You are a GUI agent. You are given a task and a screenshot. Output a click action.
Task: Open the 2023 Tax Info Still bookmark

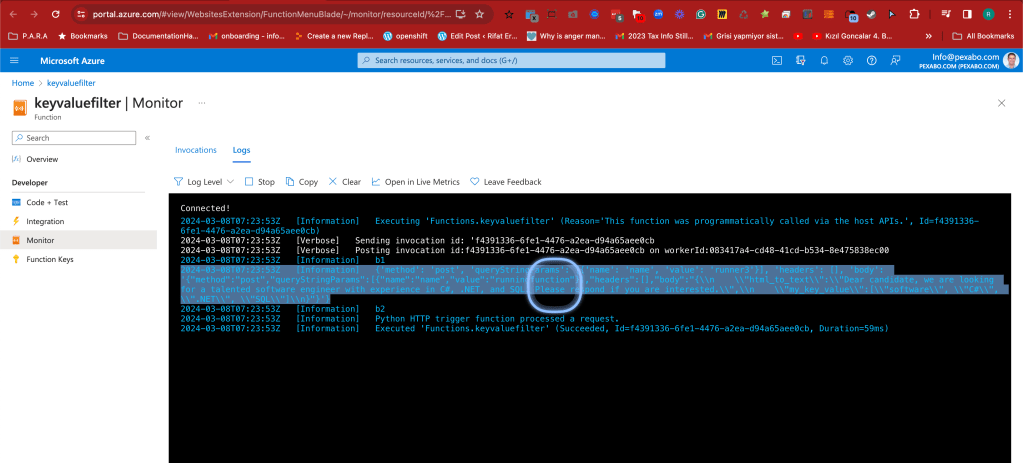tap(654, 36)
